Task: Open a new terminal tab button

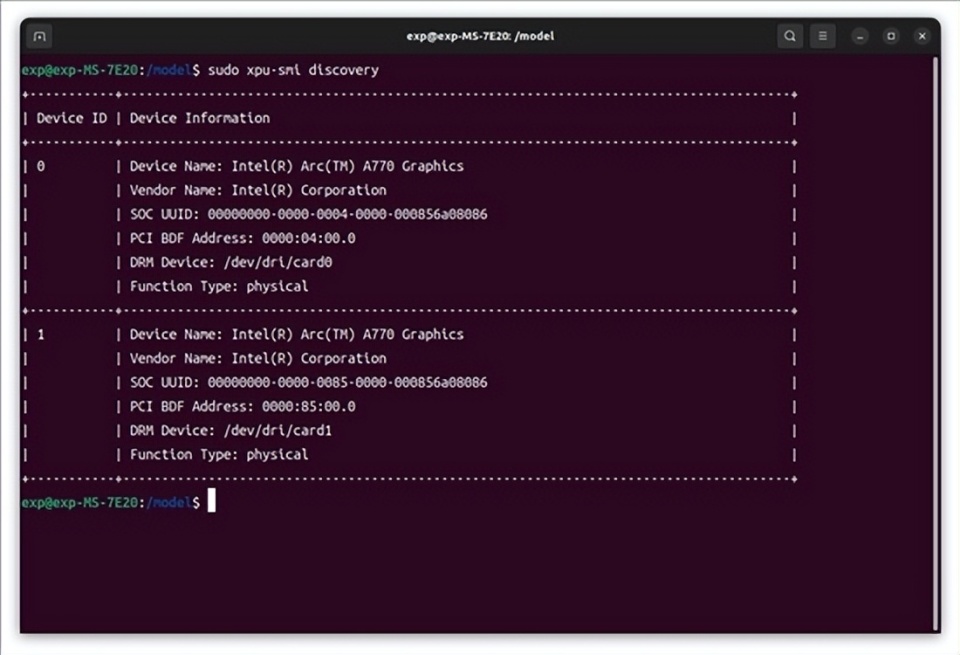Action: coord(39,36)
